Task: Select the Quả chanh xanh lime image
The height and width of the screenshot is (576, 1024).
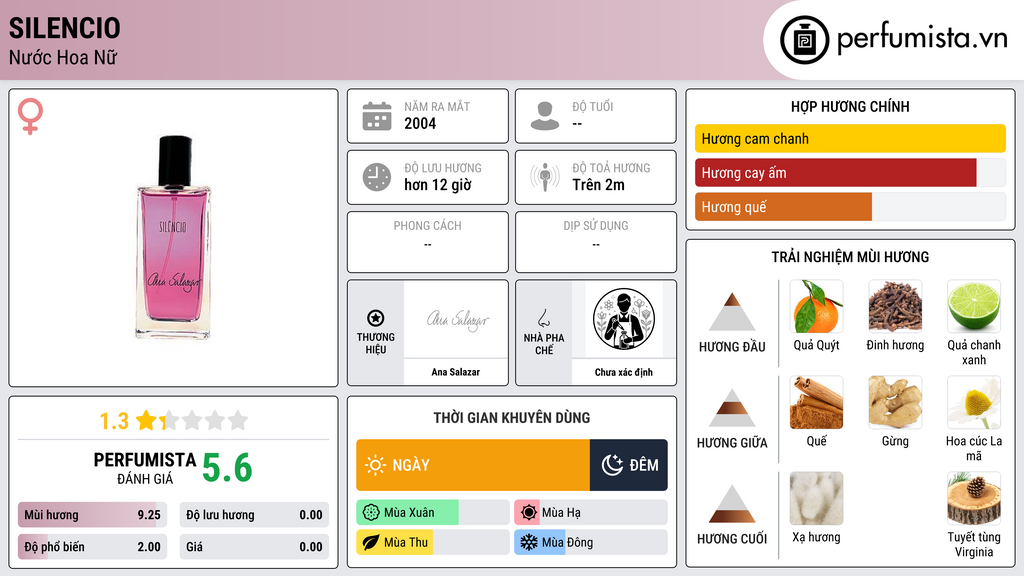Action: (x=974, y=307)
